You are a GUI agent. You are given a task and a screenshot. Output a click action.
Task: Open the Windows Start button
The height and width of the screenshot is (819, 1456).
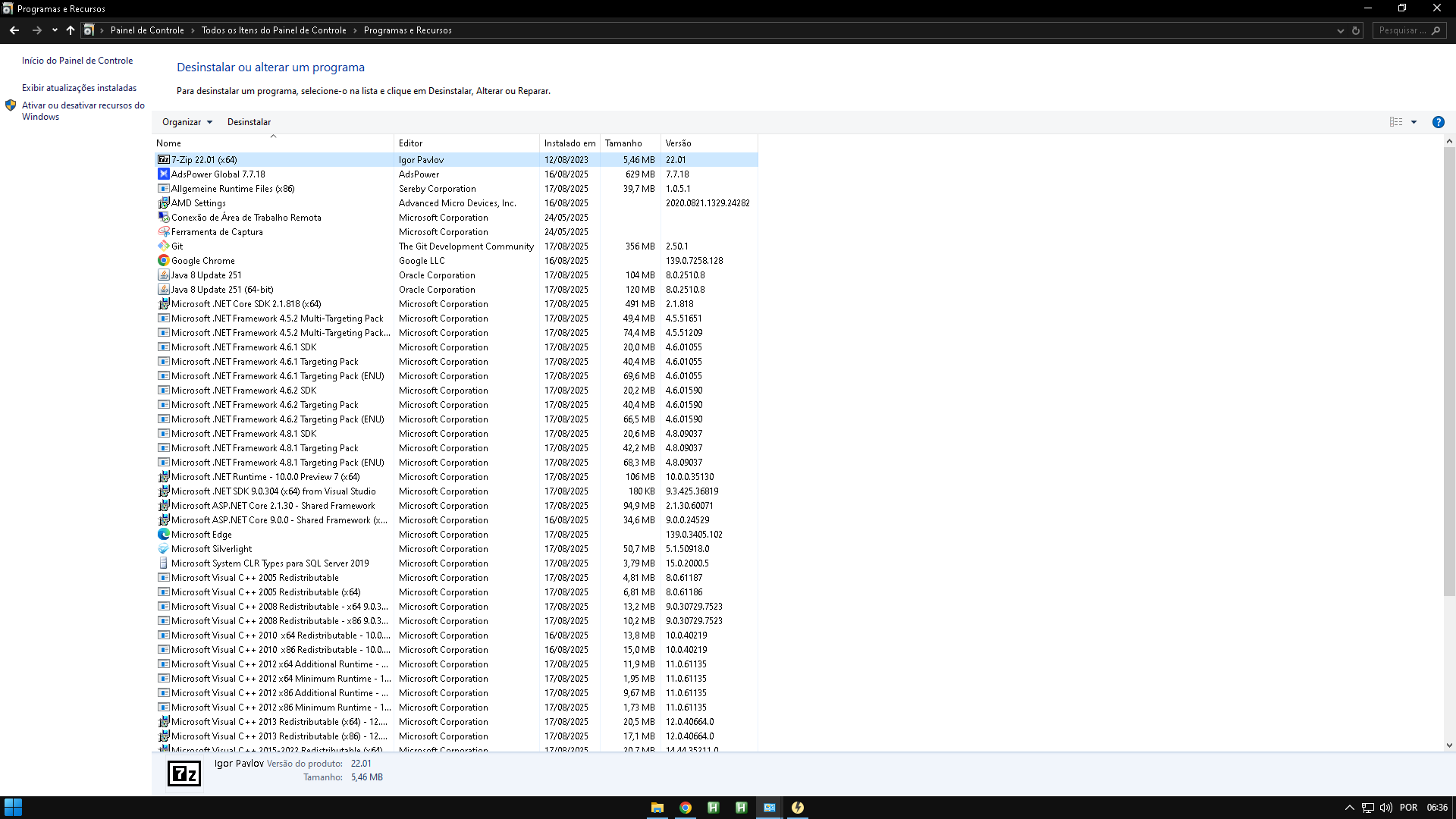[13, 807]
